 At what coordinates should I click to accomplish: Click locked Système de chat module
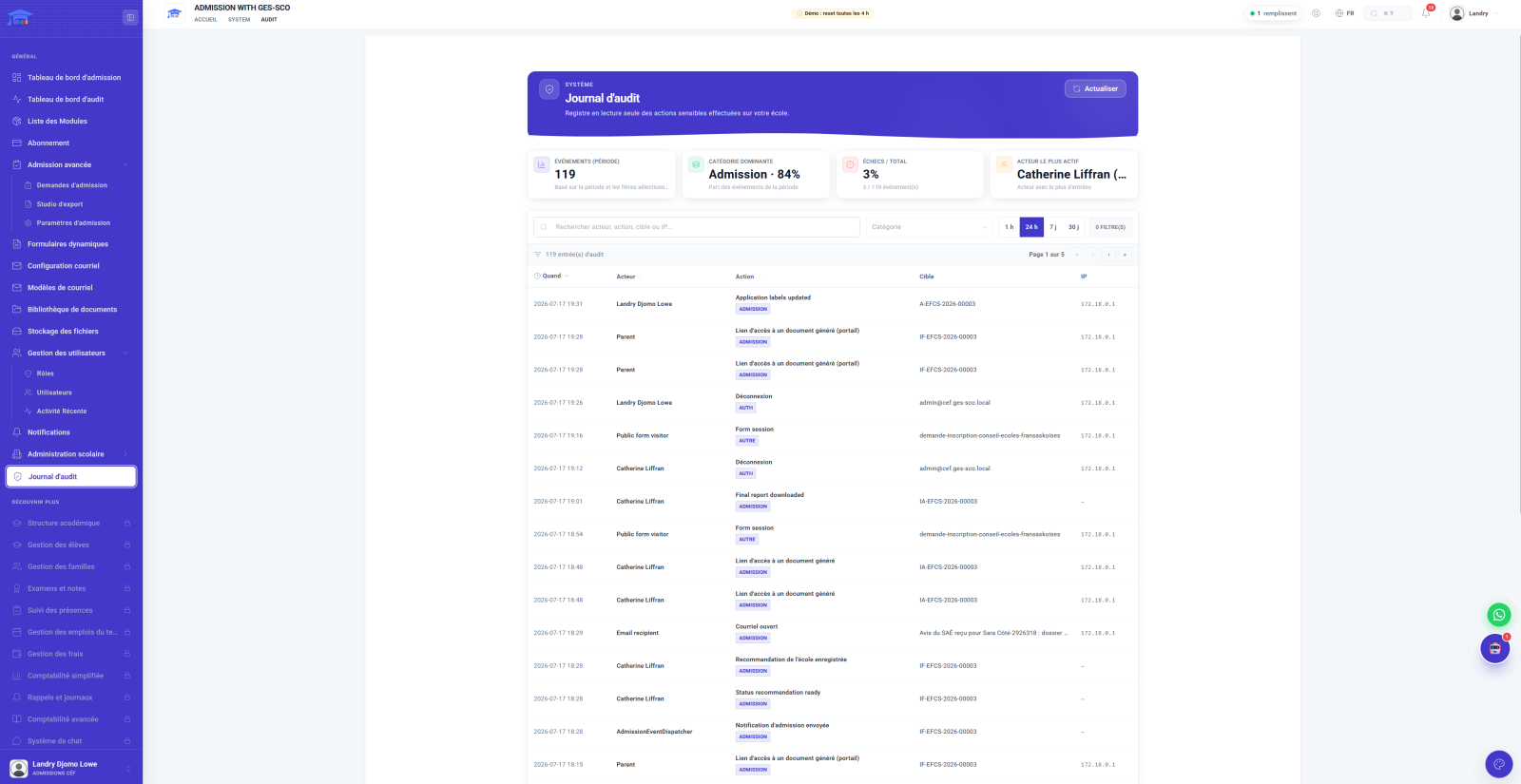(x=71, y=741)
